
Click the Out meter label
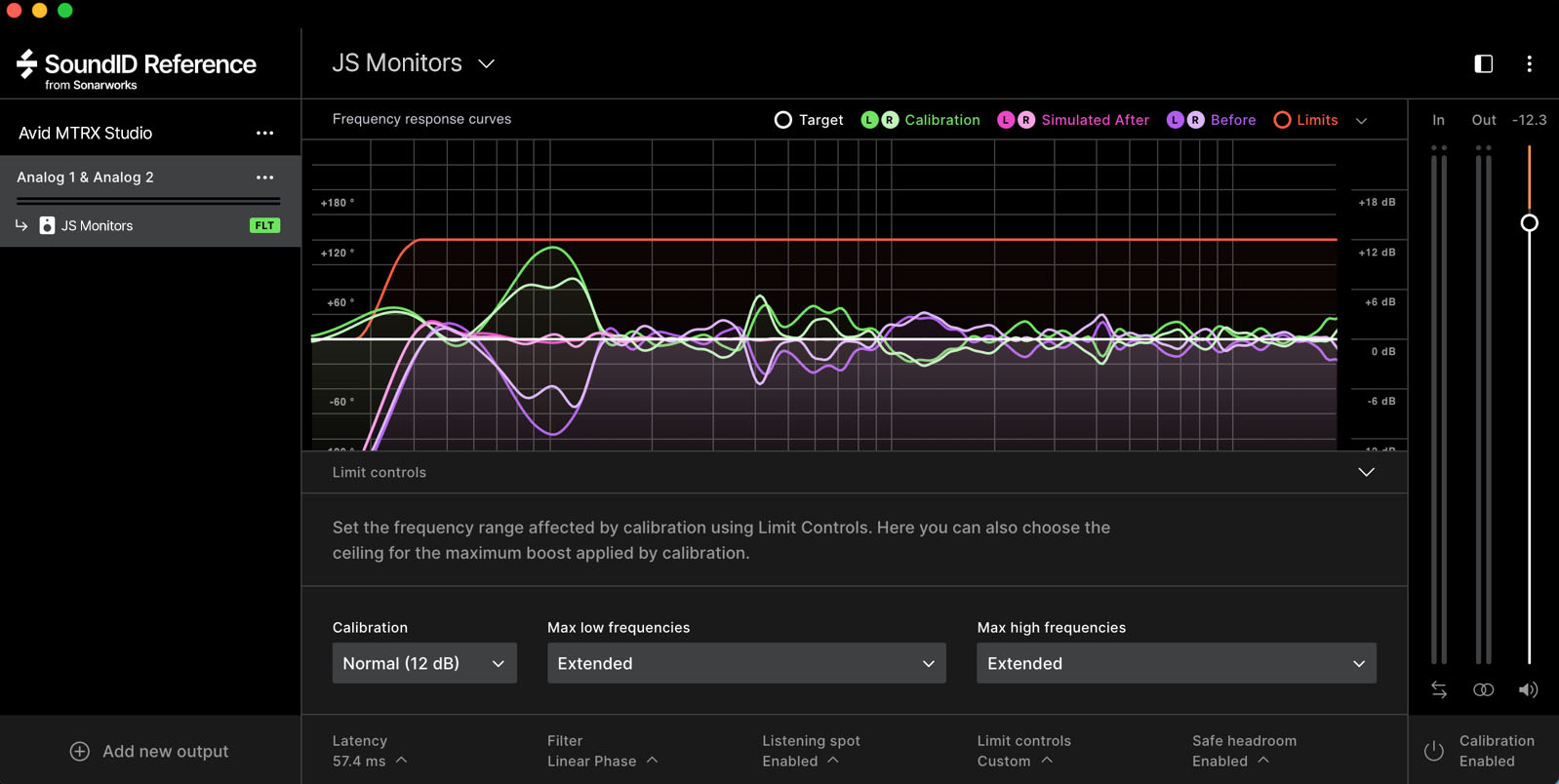(1483, 120)
